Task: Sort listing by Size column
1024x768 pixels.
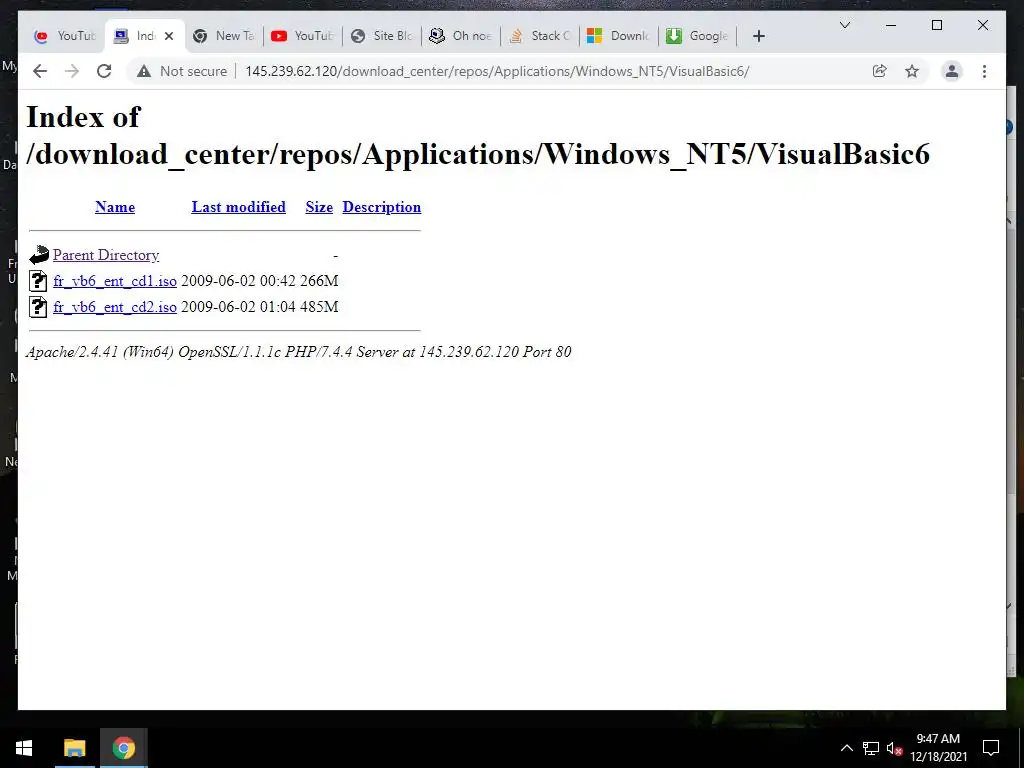Action: (319, 207)
